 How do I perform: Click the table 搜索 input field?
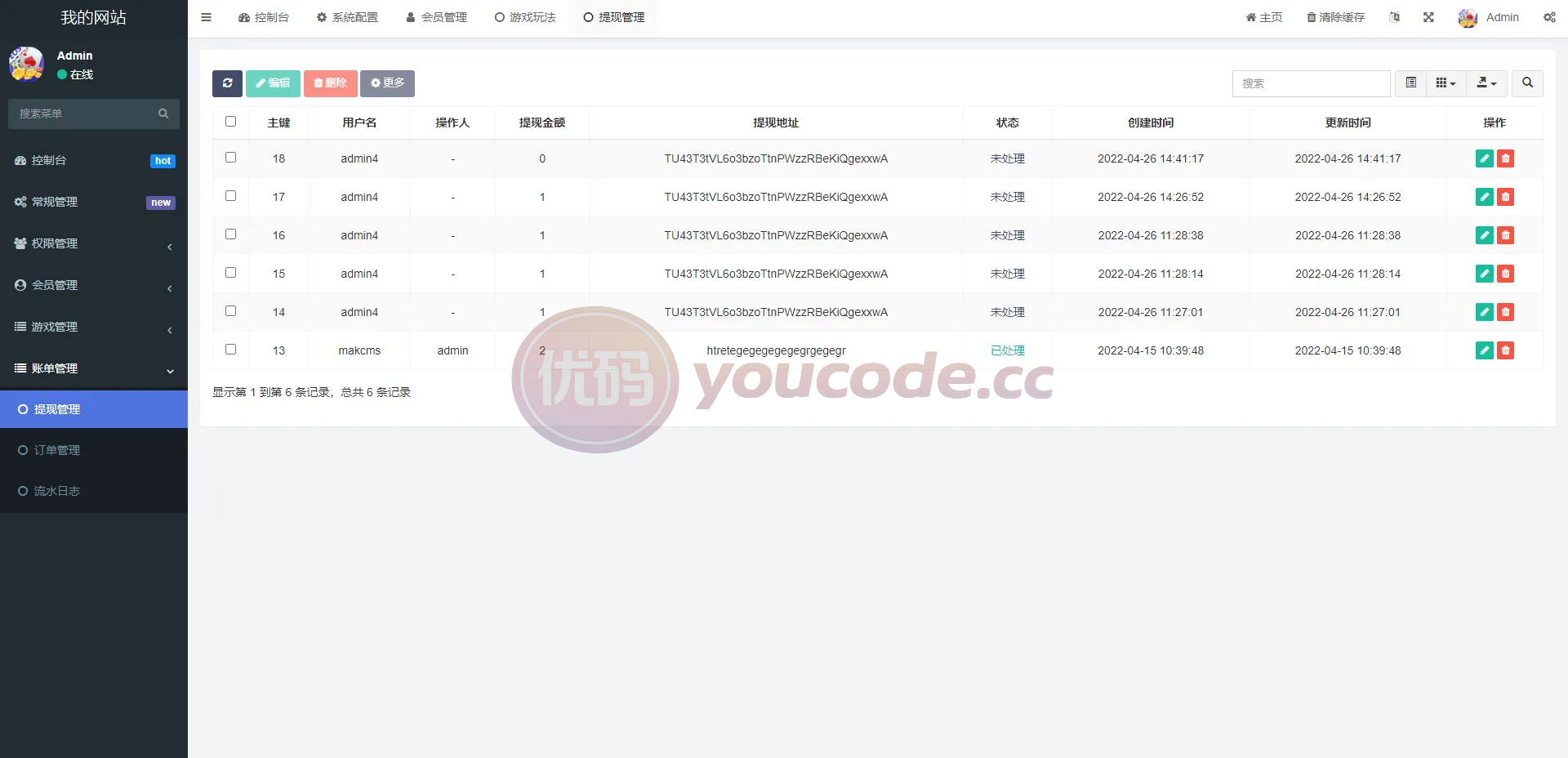pyautogui.click(x=1311, y=83)
